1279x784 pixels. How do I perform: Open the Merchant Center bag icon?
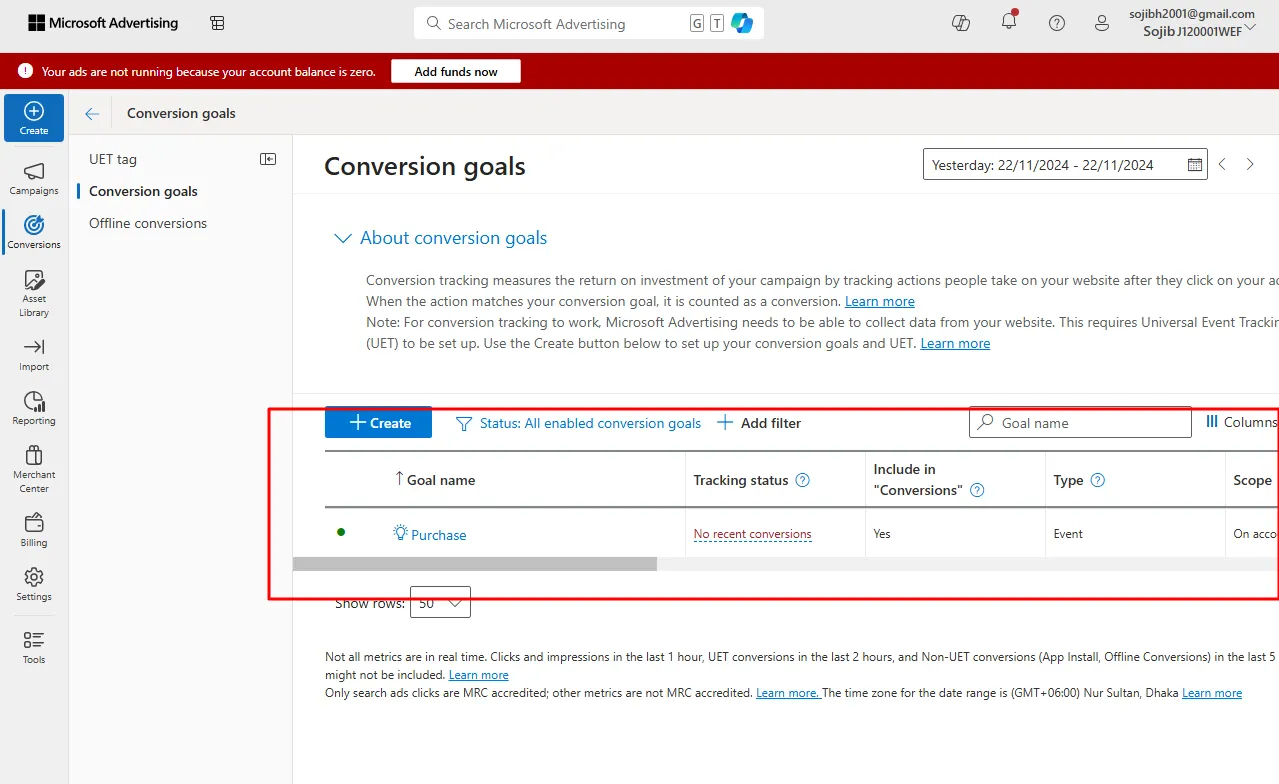[x=34, y=455]
